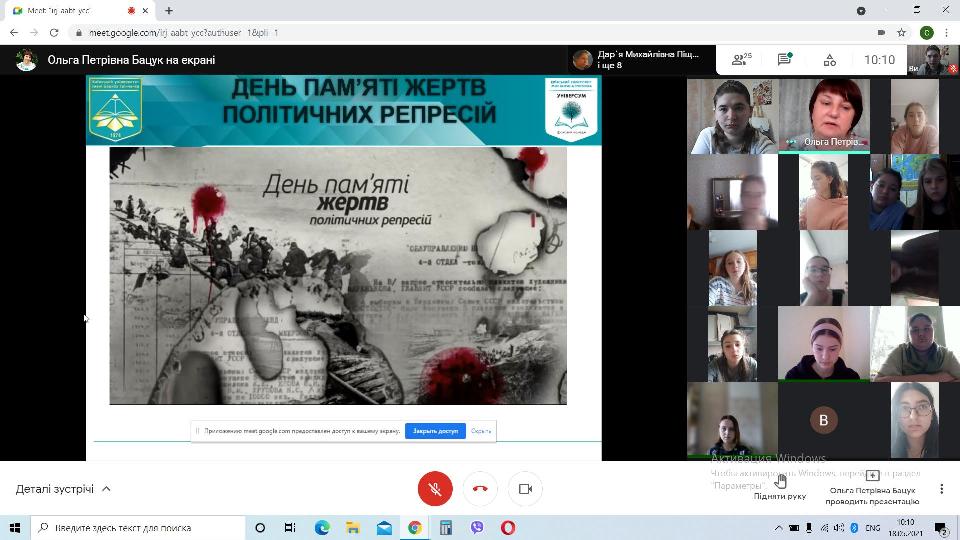The image size is (960, 540).
Task: Click the taskbar volume icon
Action: [839, 528]
